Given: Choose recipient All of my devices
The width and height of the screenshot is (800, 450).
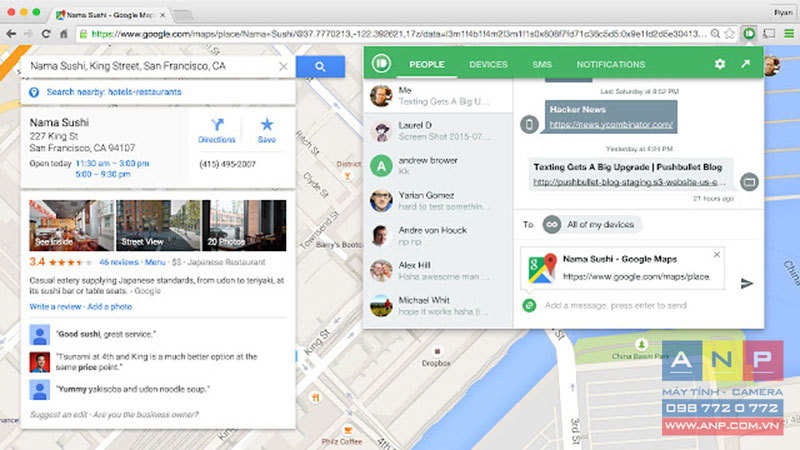Looking at the screenshot, I should (592, 224).
